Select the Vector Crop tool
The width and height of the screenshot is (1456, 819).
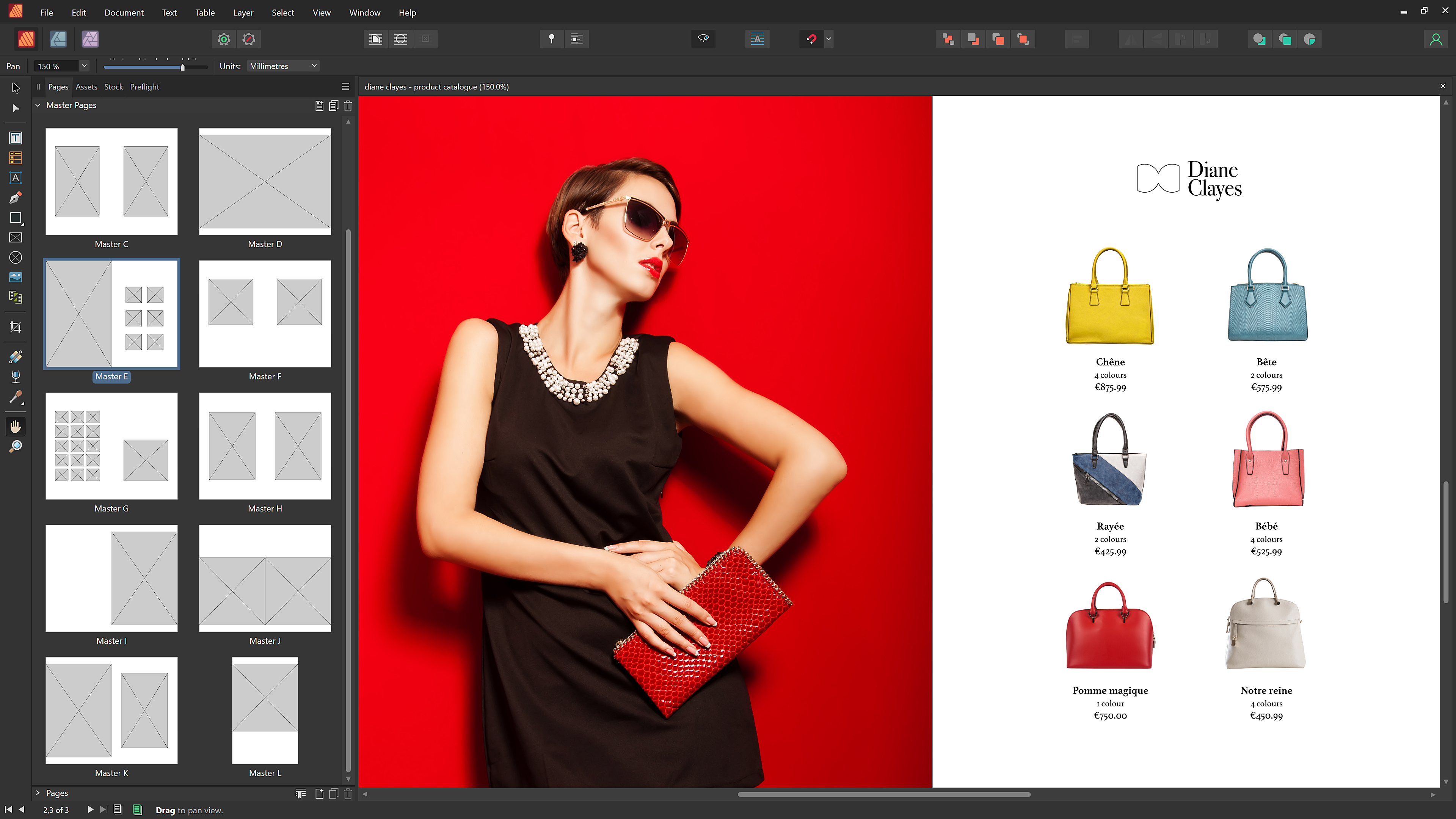coord(15,326)
